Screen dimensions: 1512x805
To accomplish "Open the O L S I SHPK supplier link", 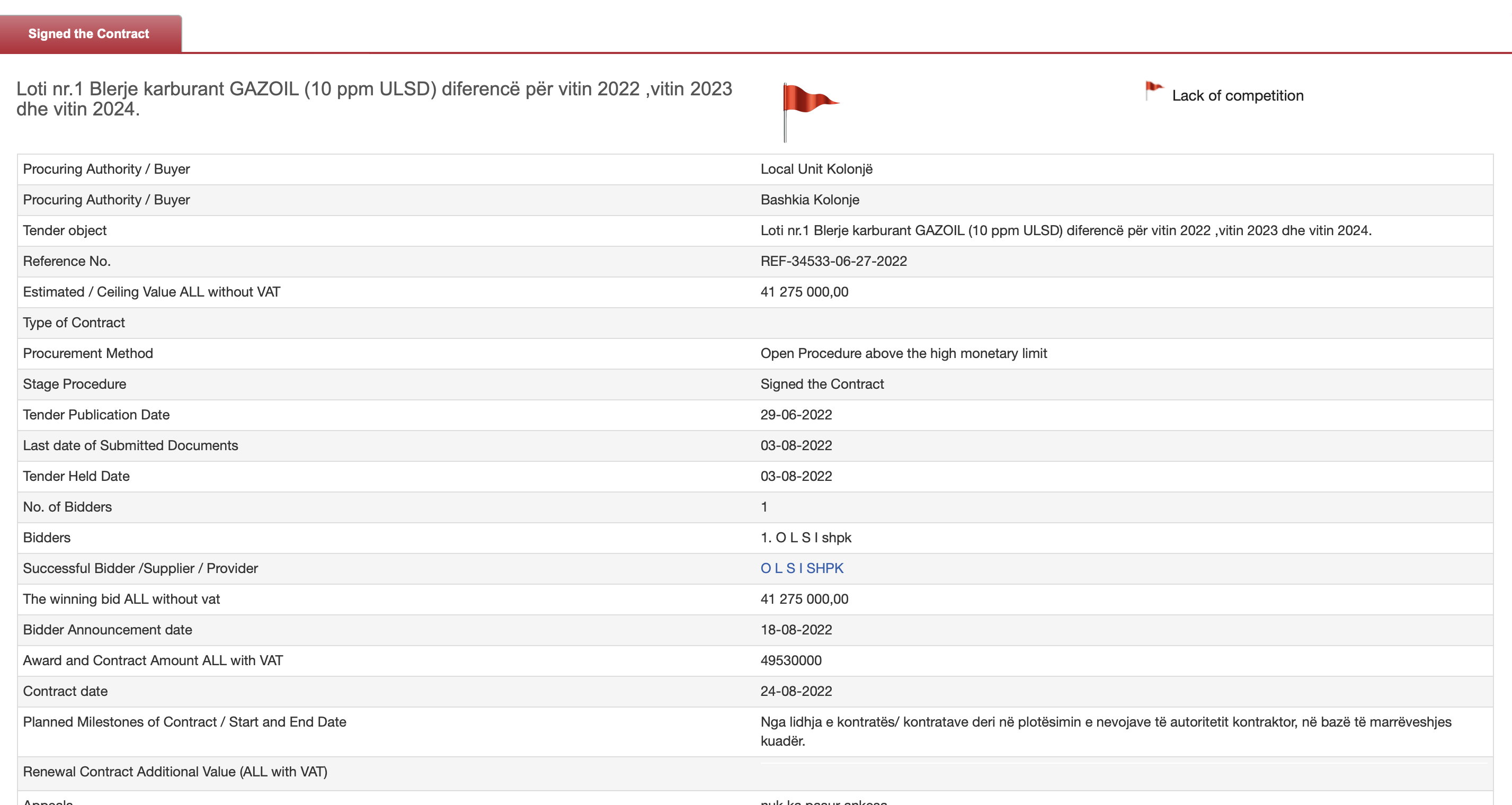I will [x=801, y=568].
